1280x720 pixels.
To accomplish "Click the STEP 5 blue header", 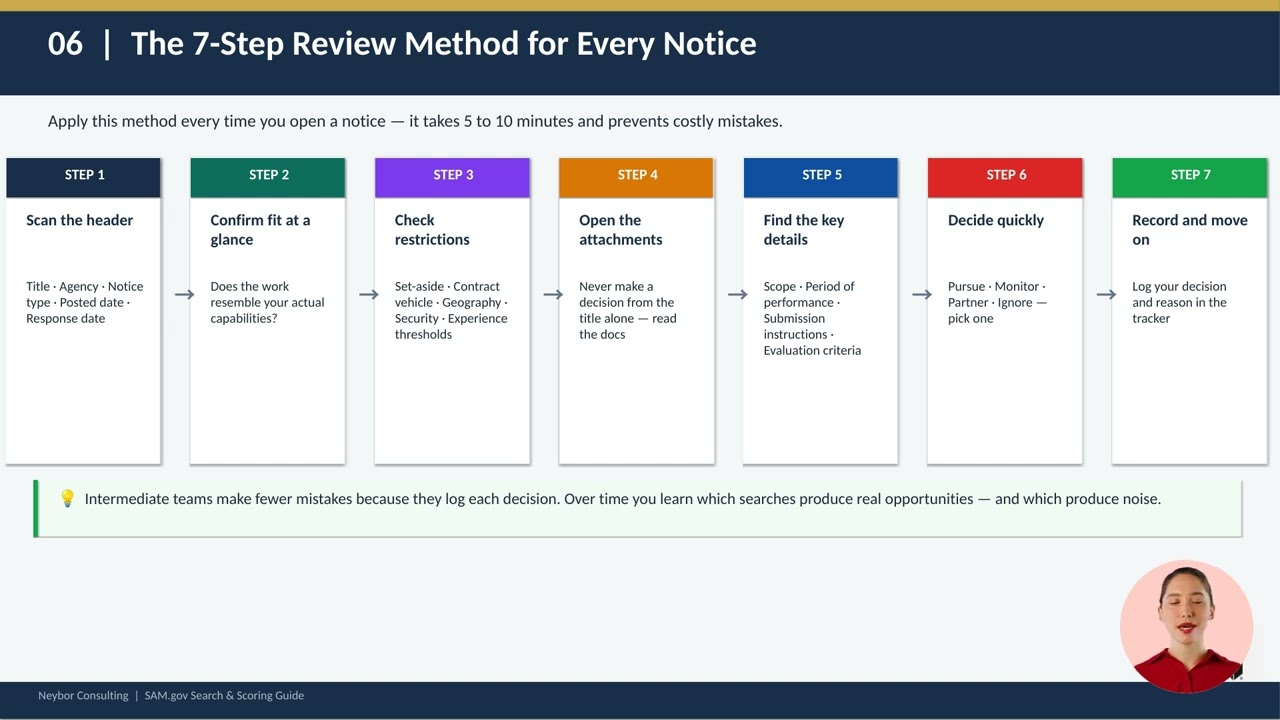I will coord(821,176).
